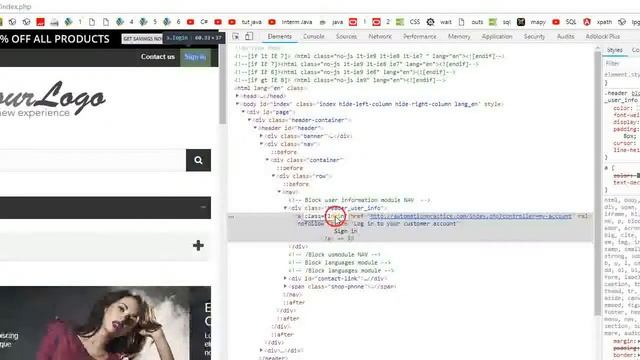Click the Contact us link
Image resolution: width=640 pixels, height=360 pixels.
pos(158,57)
